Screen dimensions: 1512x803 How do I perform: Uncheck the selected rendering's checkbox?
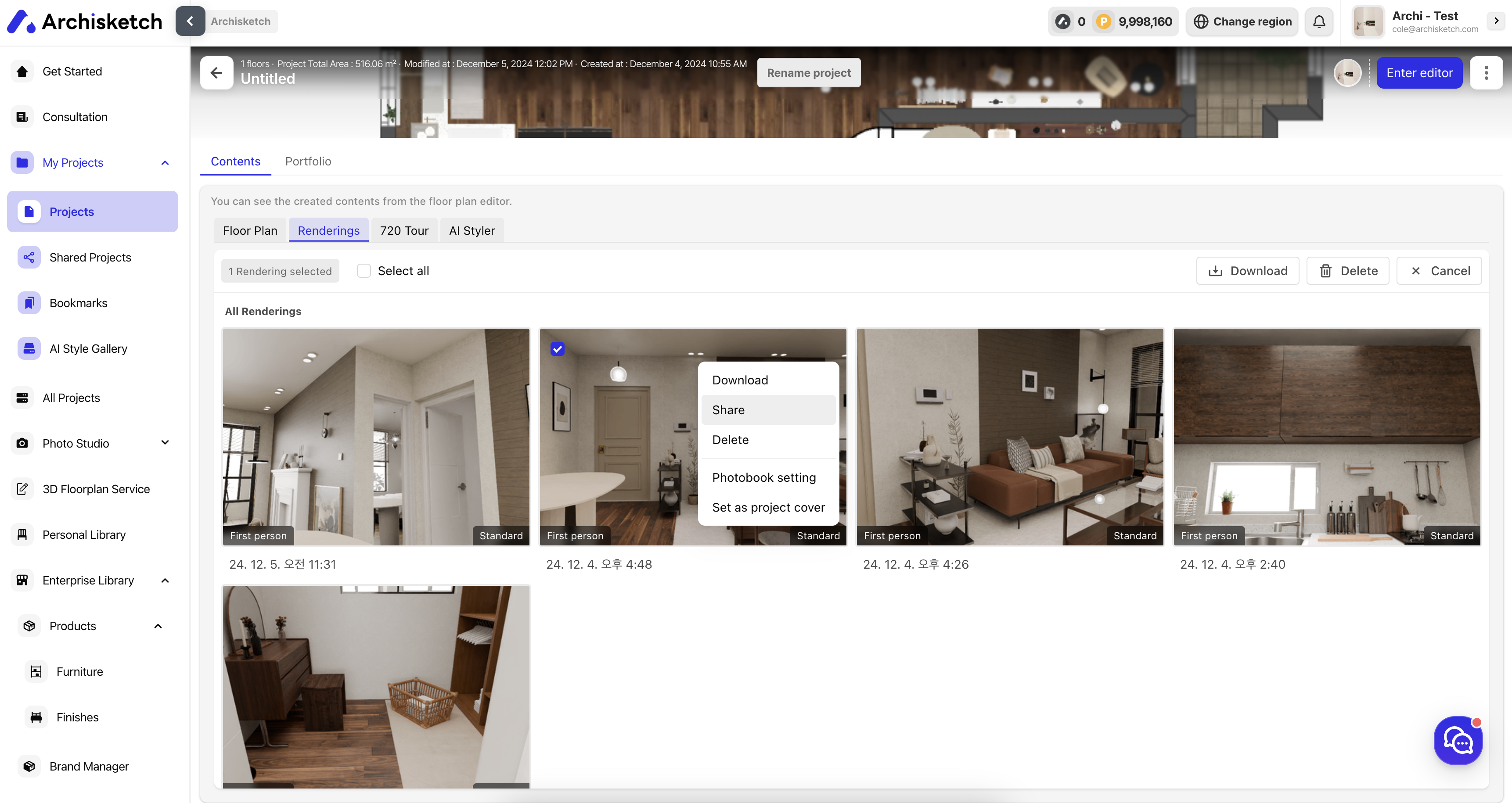click(557, 349)
